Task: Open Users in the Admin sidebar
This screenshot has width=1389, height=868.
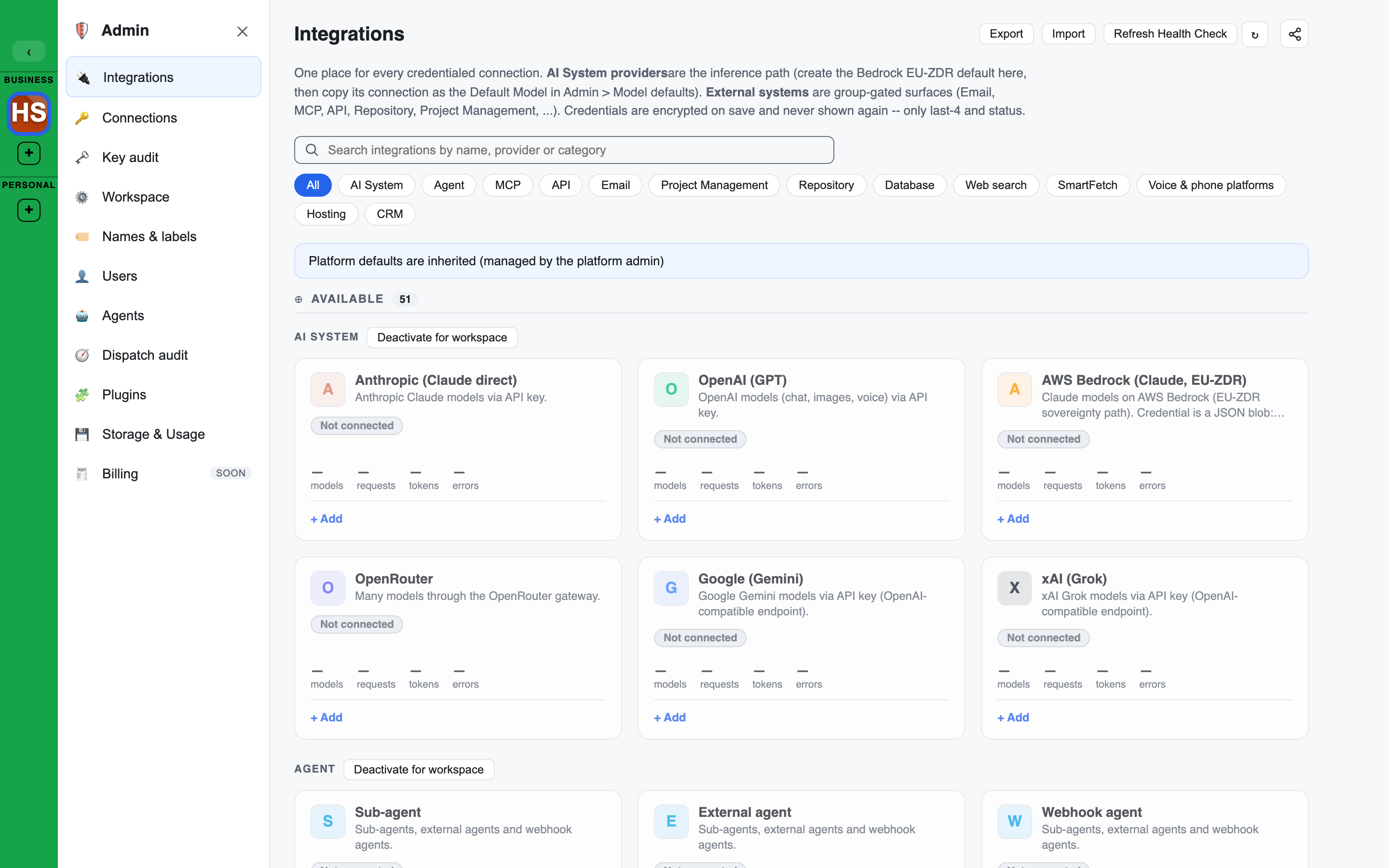Action: coord(163,276)
